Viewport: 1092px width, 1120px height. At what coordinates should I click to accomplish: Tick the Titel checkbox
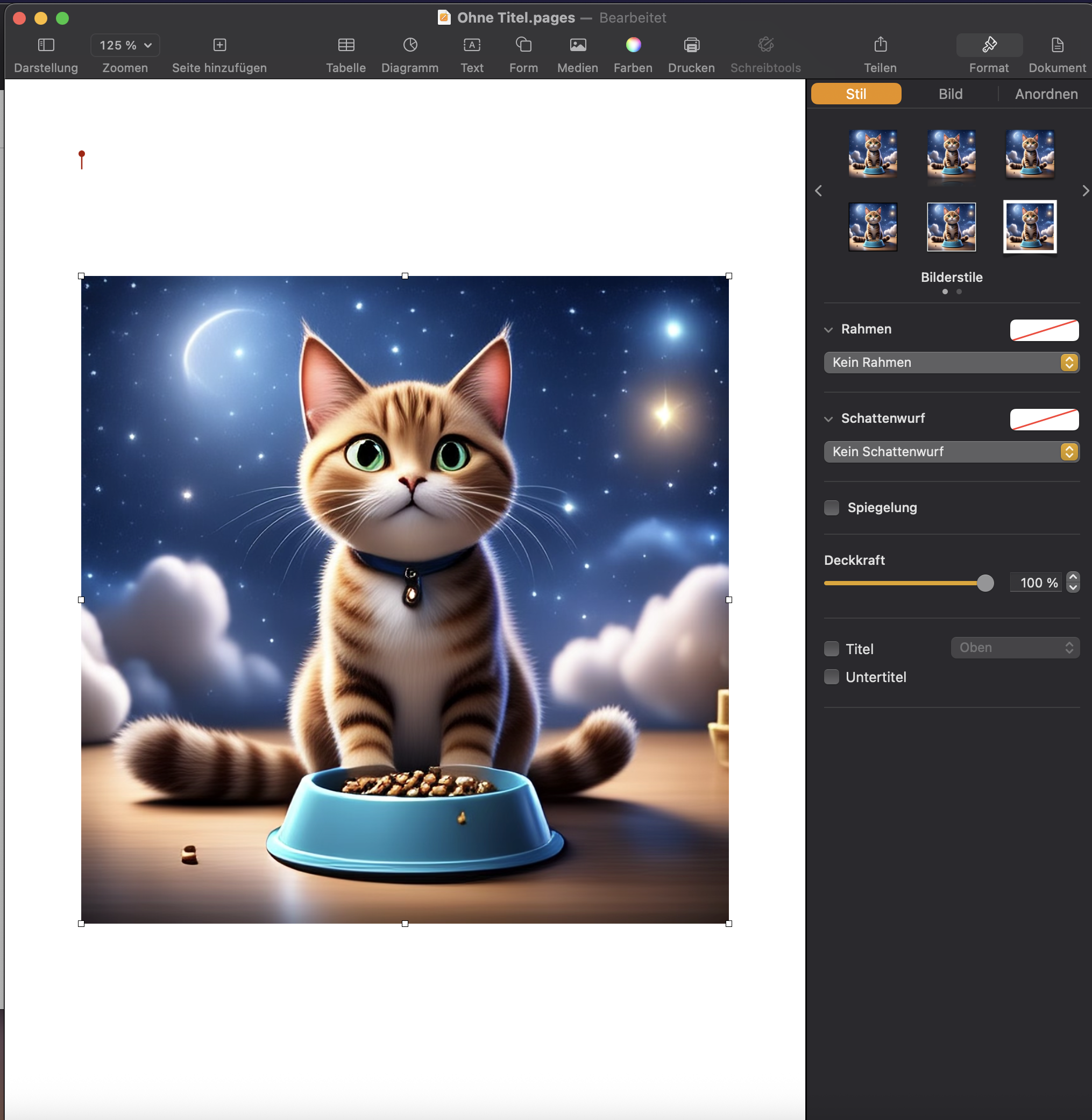click(832, 649)
